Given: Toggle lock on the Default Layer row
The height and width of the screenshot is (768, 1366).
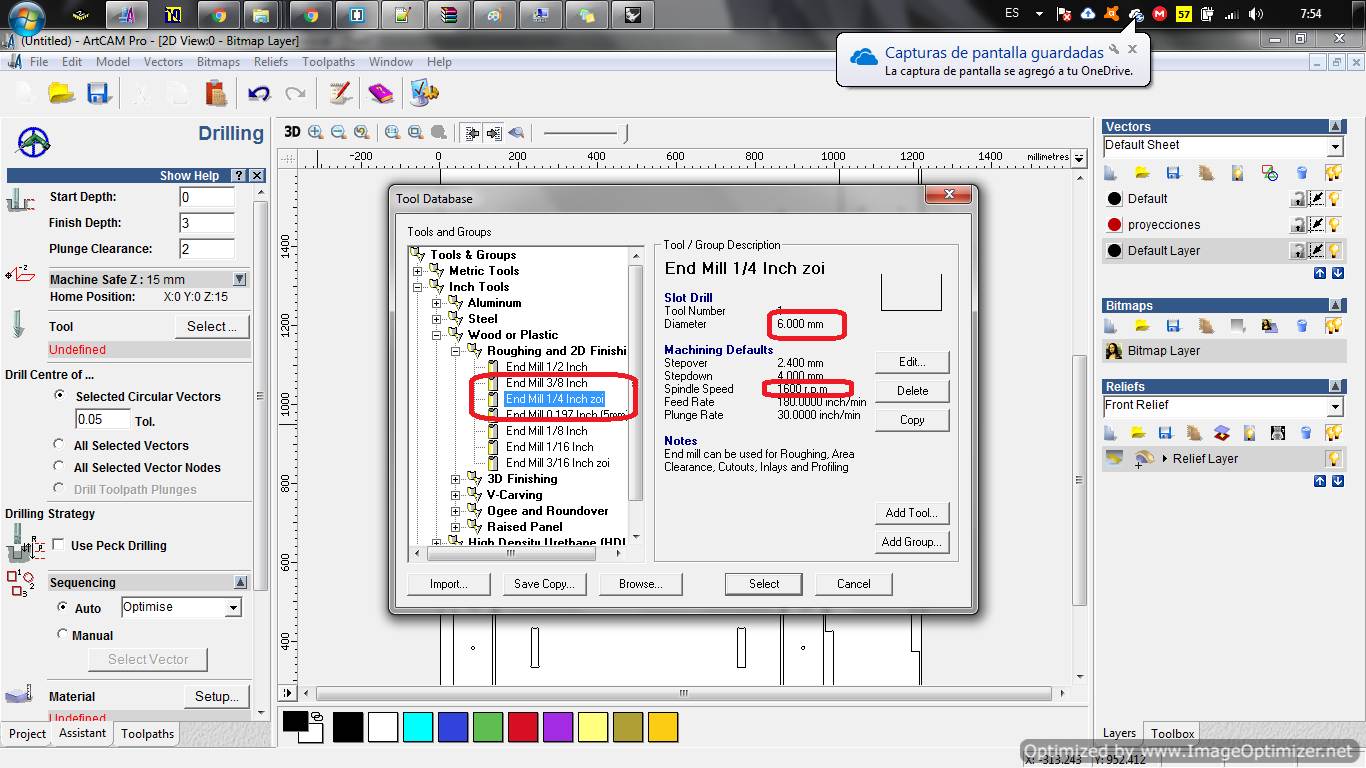Looking at the screenshot, I should click(1298, 251).
